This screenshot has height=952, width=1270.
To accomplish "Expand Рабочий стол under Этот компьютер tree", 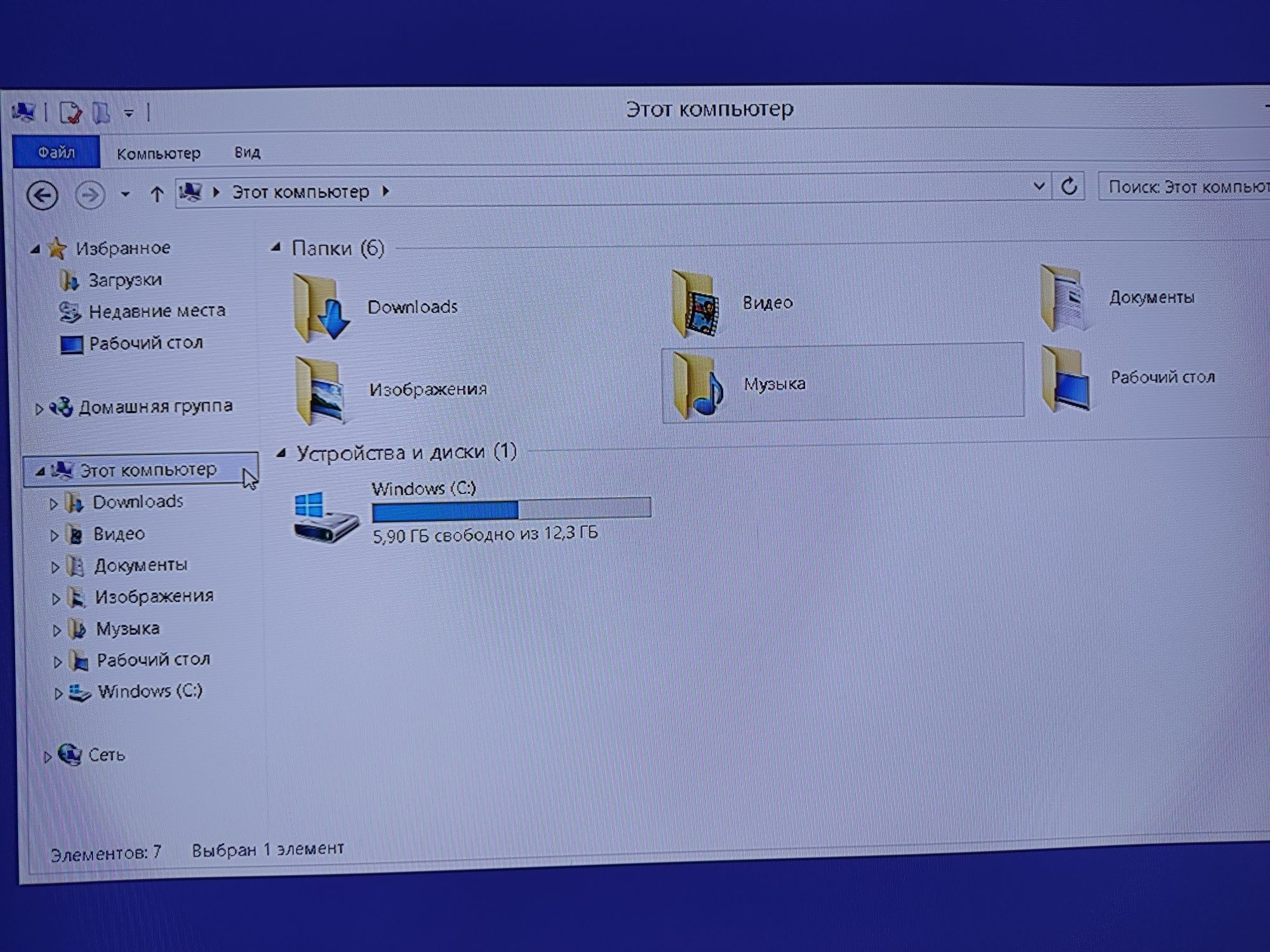I will [57, 662].
